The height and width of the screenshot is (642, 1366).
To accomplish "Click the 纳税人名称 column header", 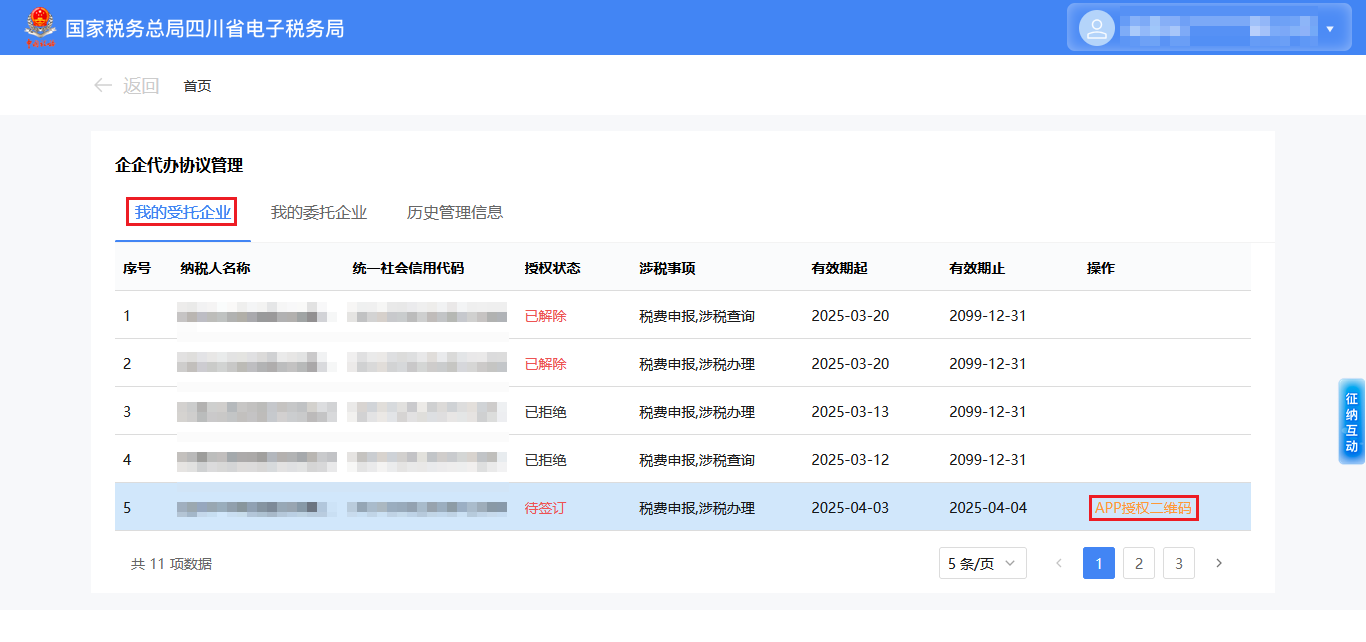I will [x=215, y=268].
